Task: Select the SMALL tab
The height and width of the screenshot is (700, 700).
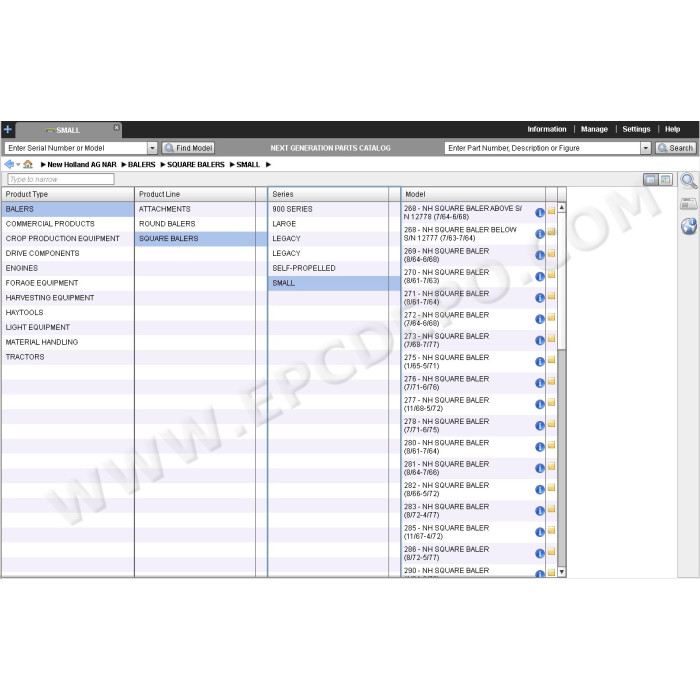Action: point(68,130)
